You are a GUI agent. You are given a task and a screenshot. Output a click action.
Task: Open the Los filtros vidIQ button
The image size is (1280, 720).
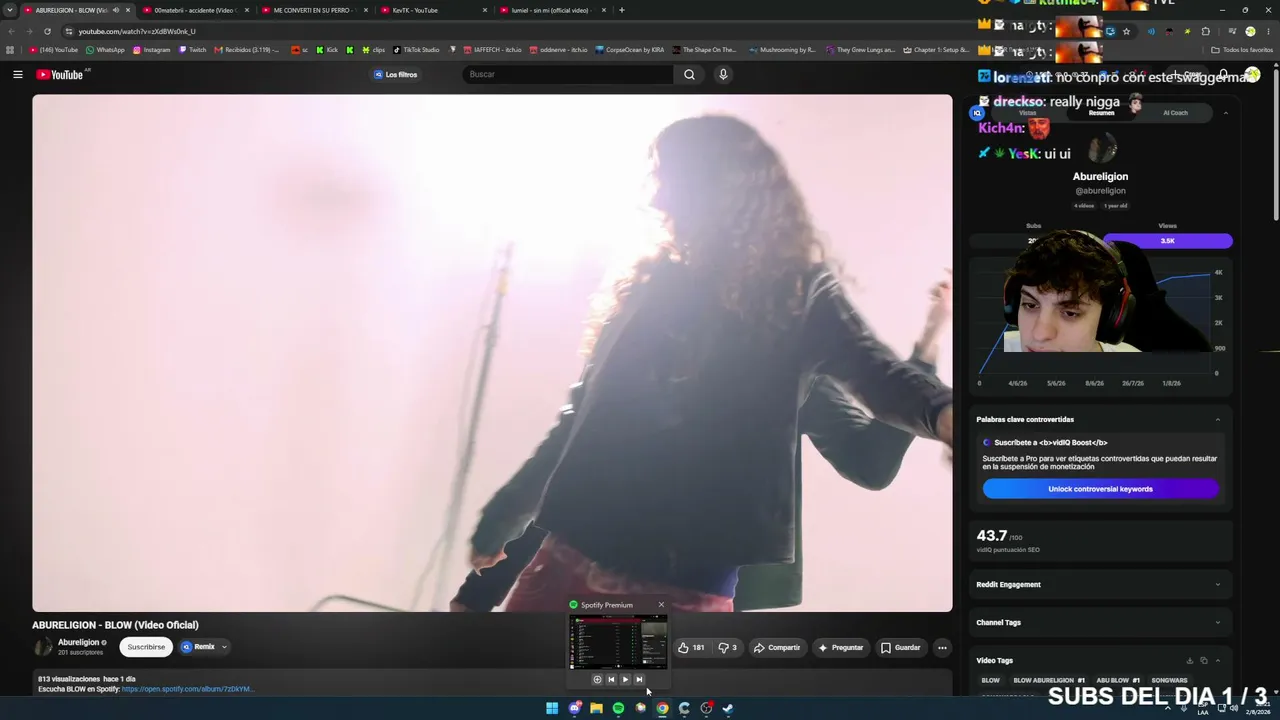click(396, 74)
